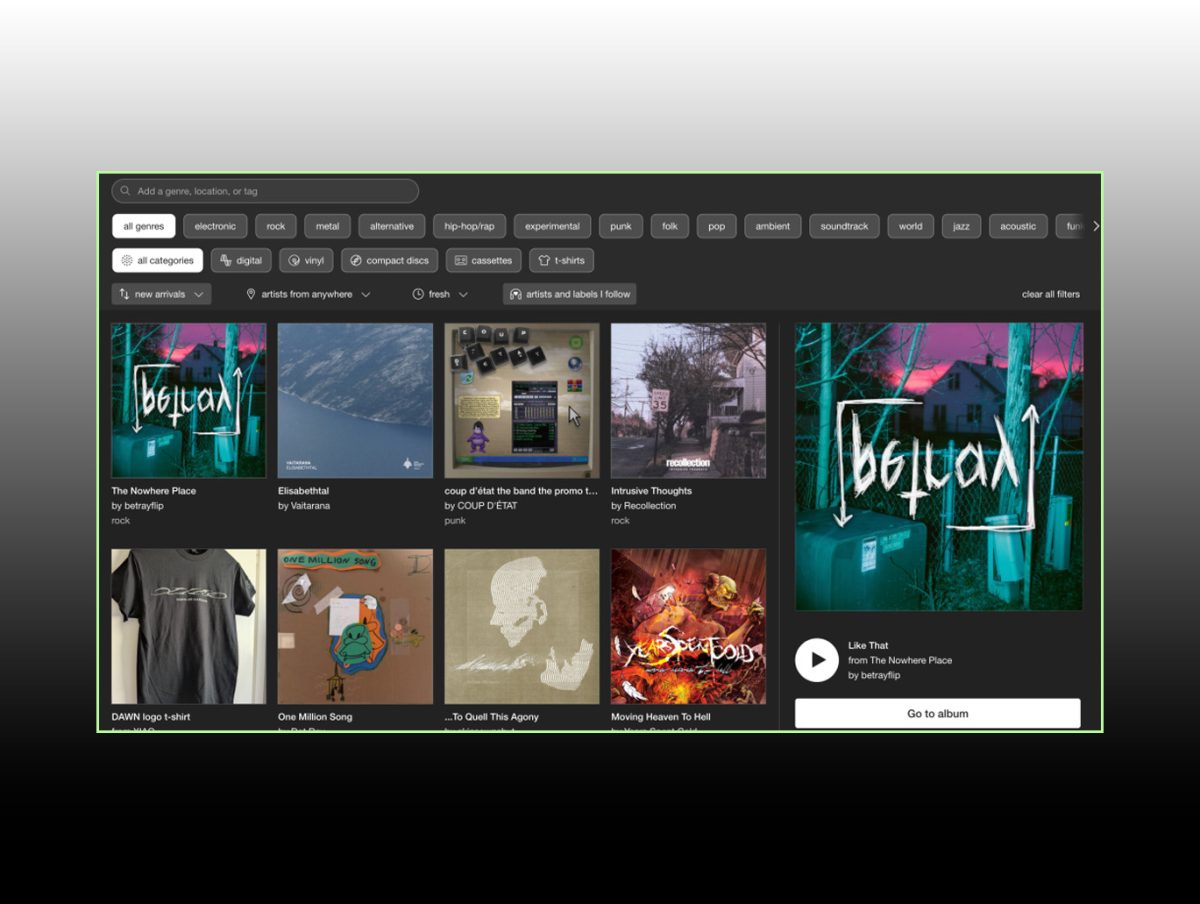Viewport: 1200px width, 904px height.
Task: Open Moving Heaven To Hell cover
Action: (x=688, y=626)
